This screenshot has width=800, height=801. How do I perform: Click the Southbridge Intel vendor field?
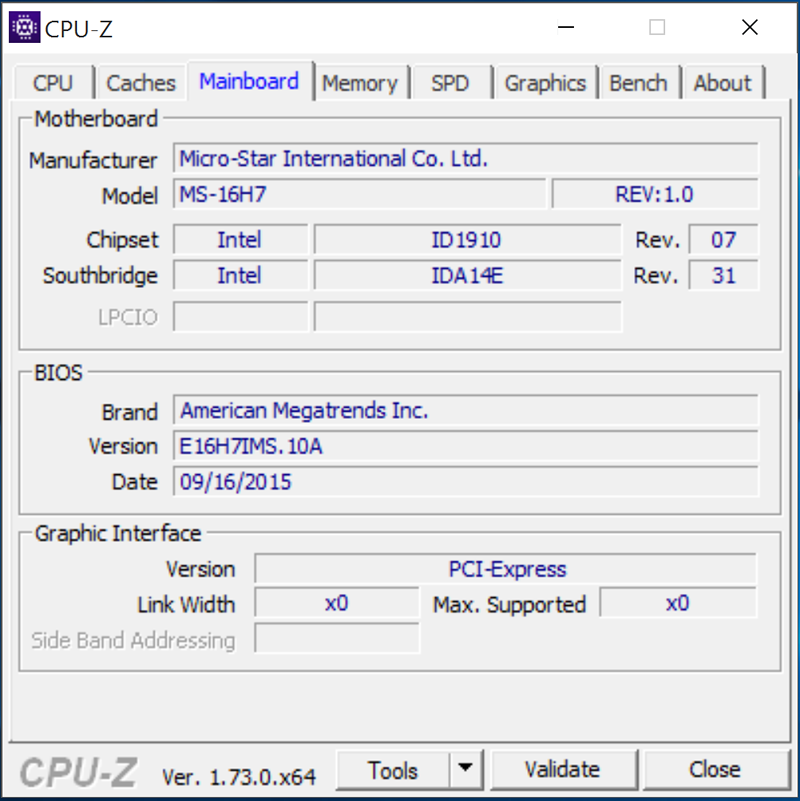click(241, 275)
